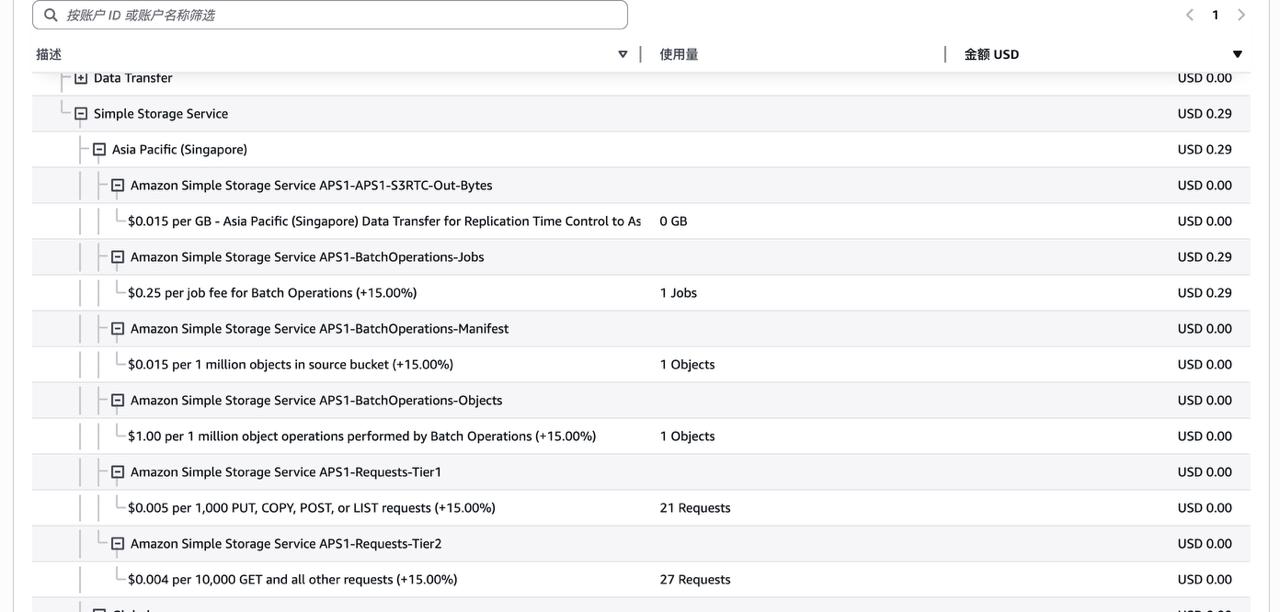
Task: Click the 21 Requests usage value
Action: pyautogui.click(x=695, y=508)
